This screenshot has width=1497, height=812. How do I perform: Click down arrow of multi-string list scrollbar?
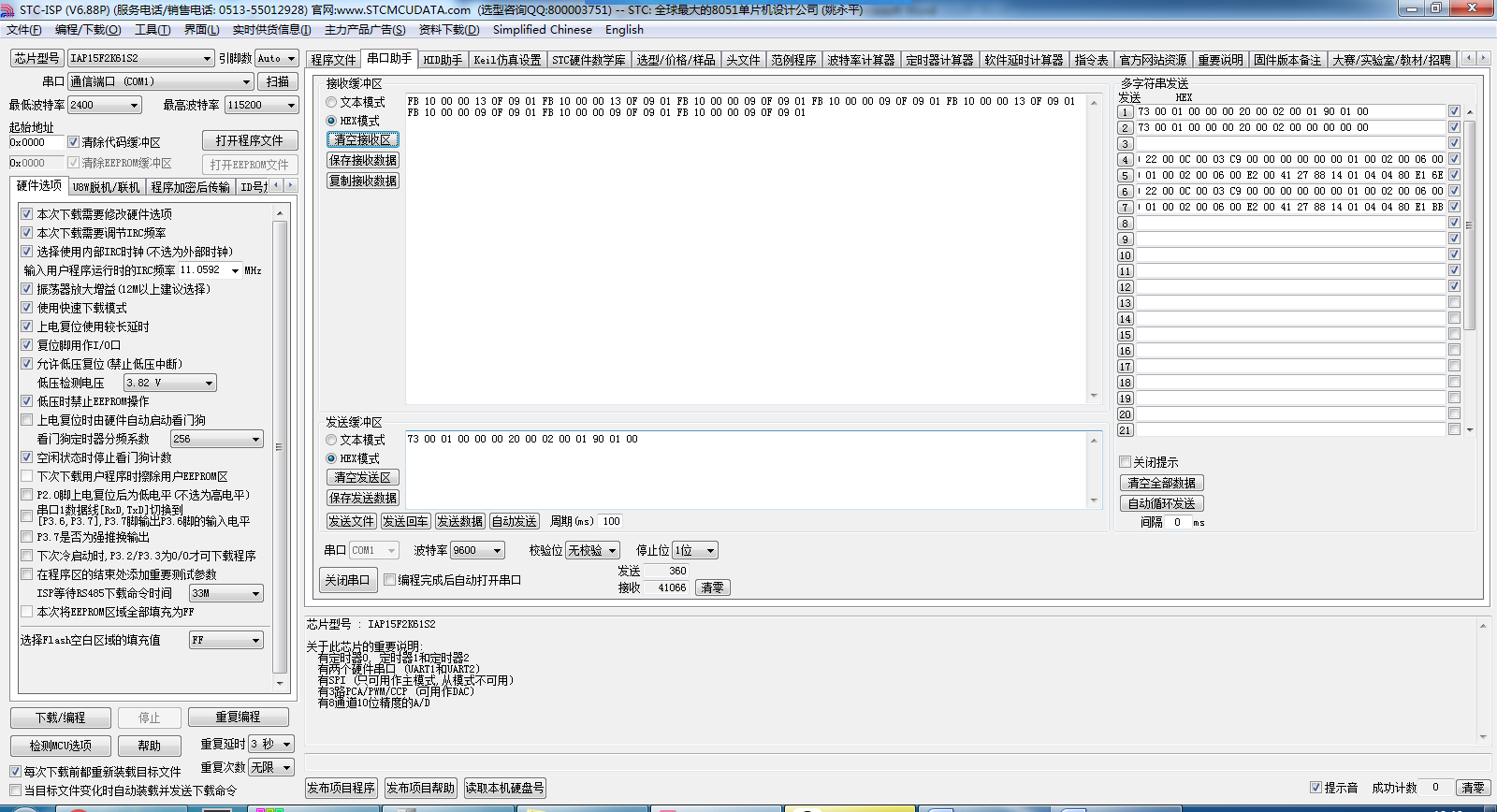pyautogui.click(x=1470, y=430)
